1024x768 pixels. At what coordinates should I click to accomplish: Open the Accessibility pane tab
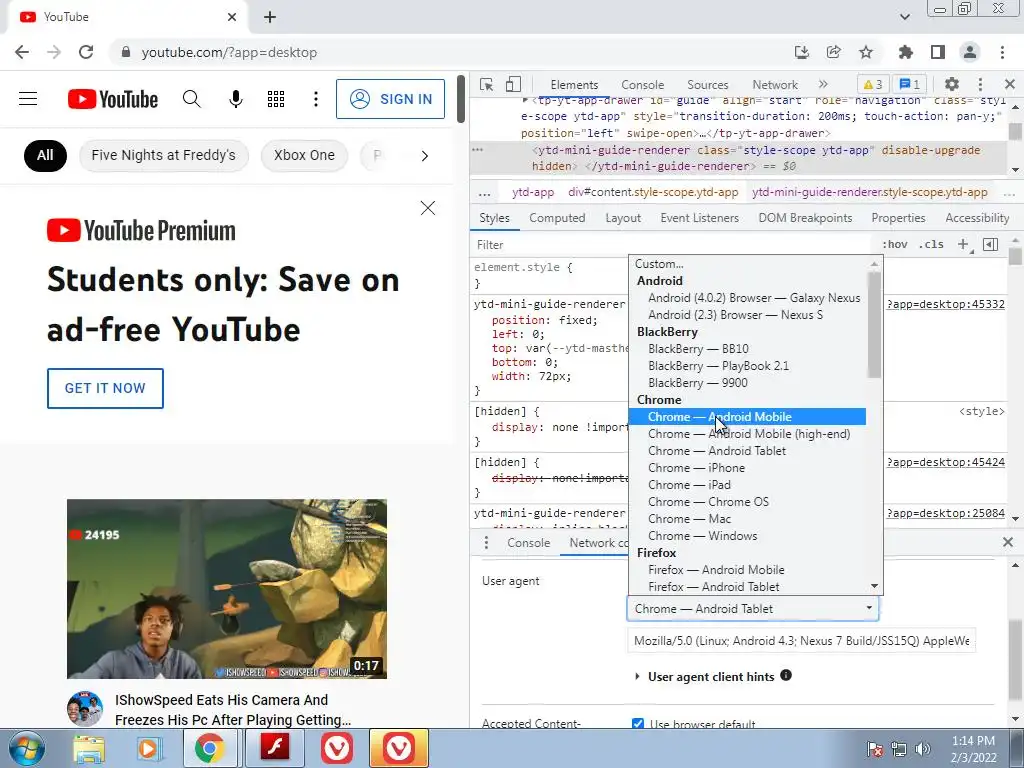977,218
